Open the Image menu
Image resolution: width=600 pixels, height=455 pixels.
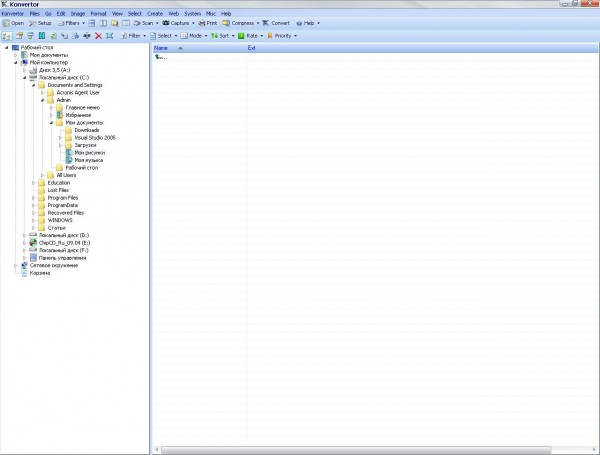(78, 14)
